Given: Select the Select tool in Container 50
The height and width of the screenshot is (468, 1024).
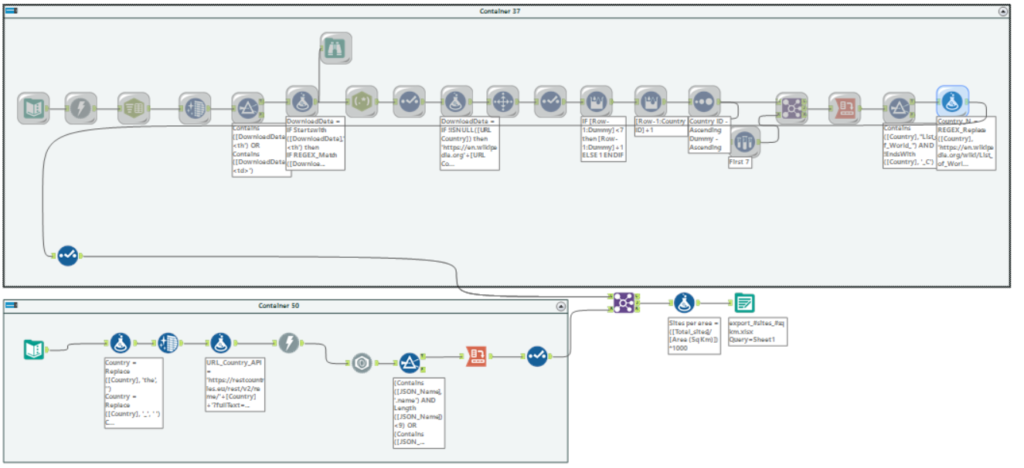Looking at the screenshot, I should click(537, 356).
